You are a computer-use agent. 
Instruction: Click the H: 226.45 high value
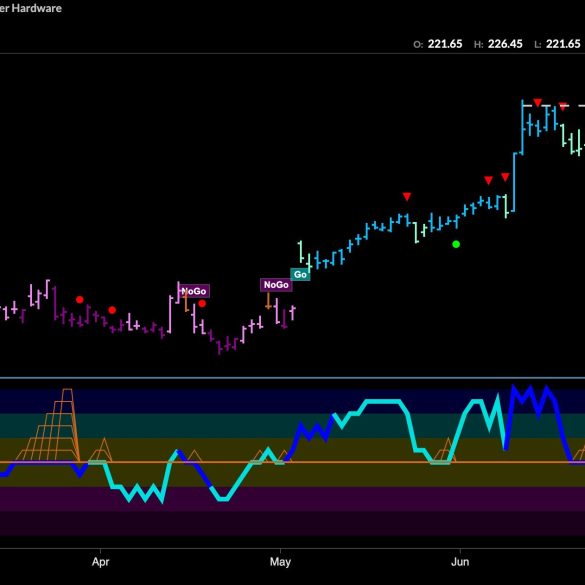tap(498, 44)
